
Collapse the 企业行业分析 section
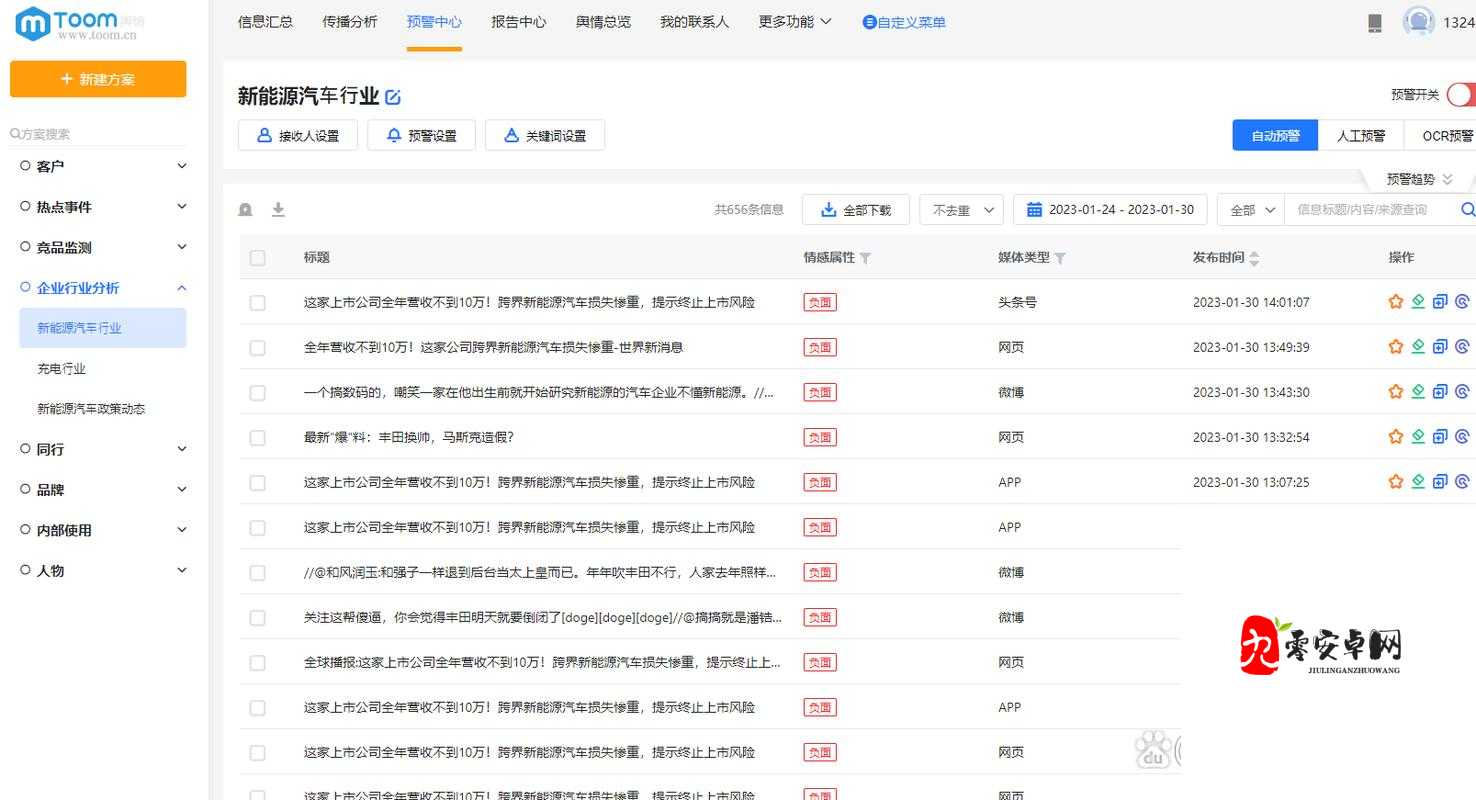(x=181, y=287)
